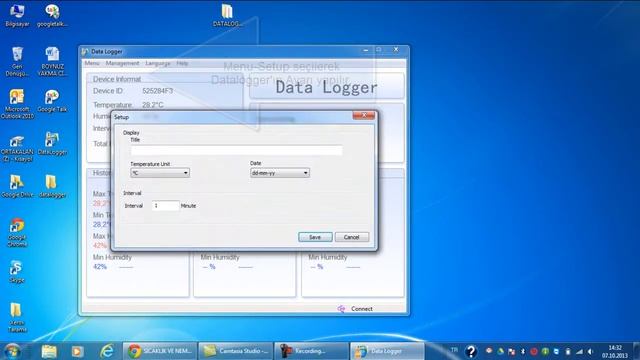Open the Google Chrome desktop icon
This screenshot has height=360, width=640.
tap(17, 232)
